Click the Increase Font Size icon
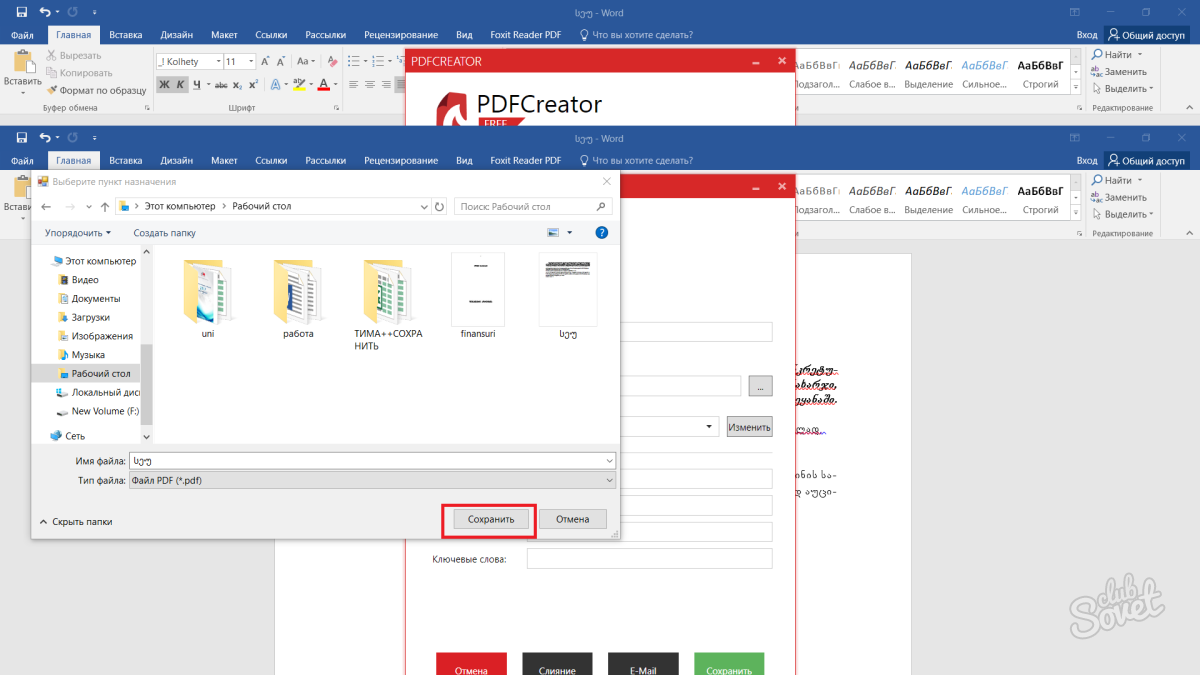This screenshot has height=675, width=1200. 265,61
